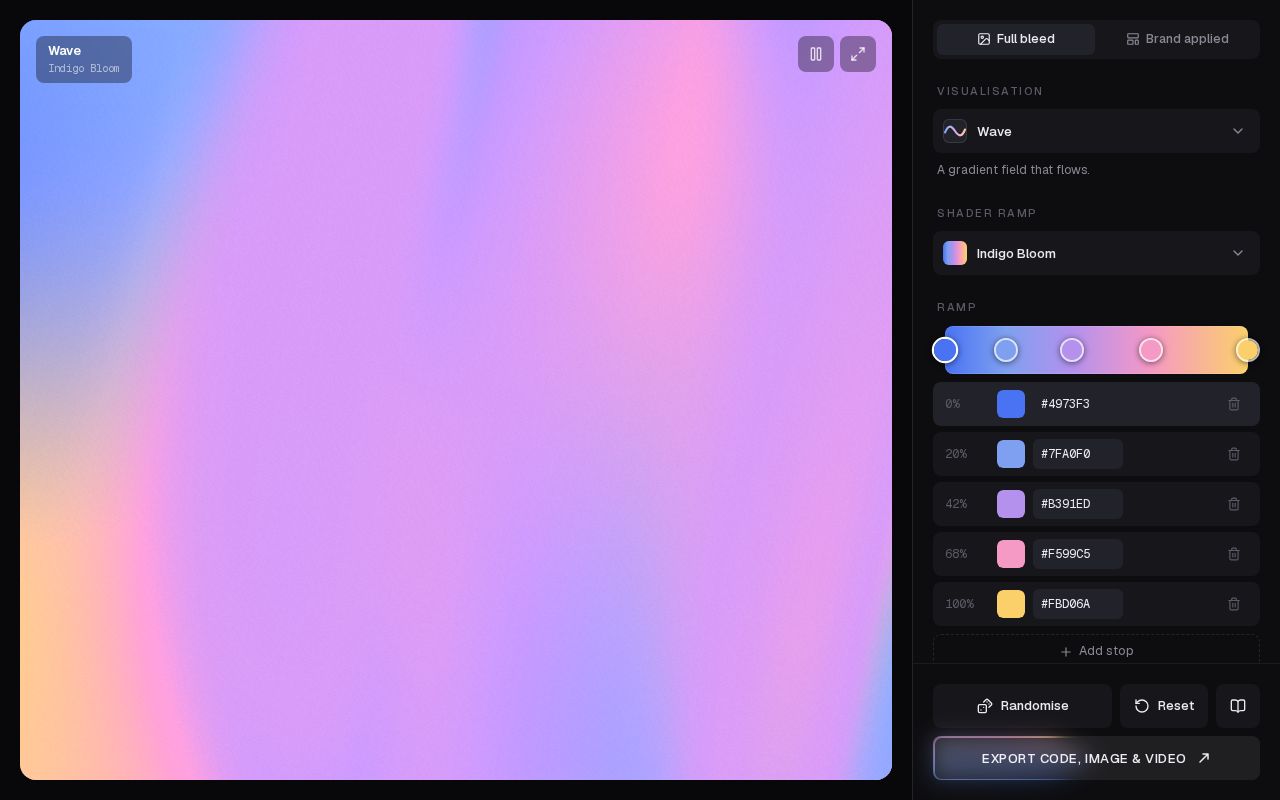Click Add stop button
The width and height of the screenshot is (1280, 800).
1096,651
